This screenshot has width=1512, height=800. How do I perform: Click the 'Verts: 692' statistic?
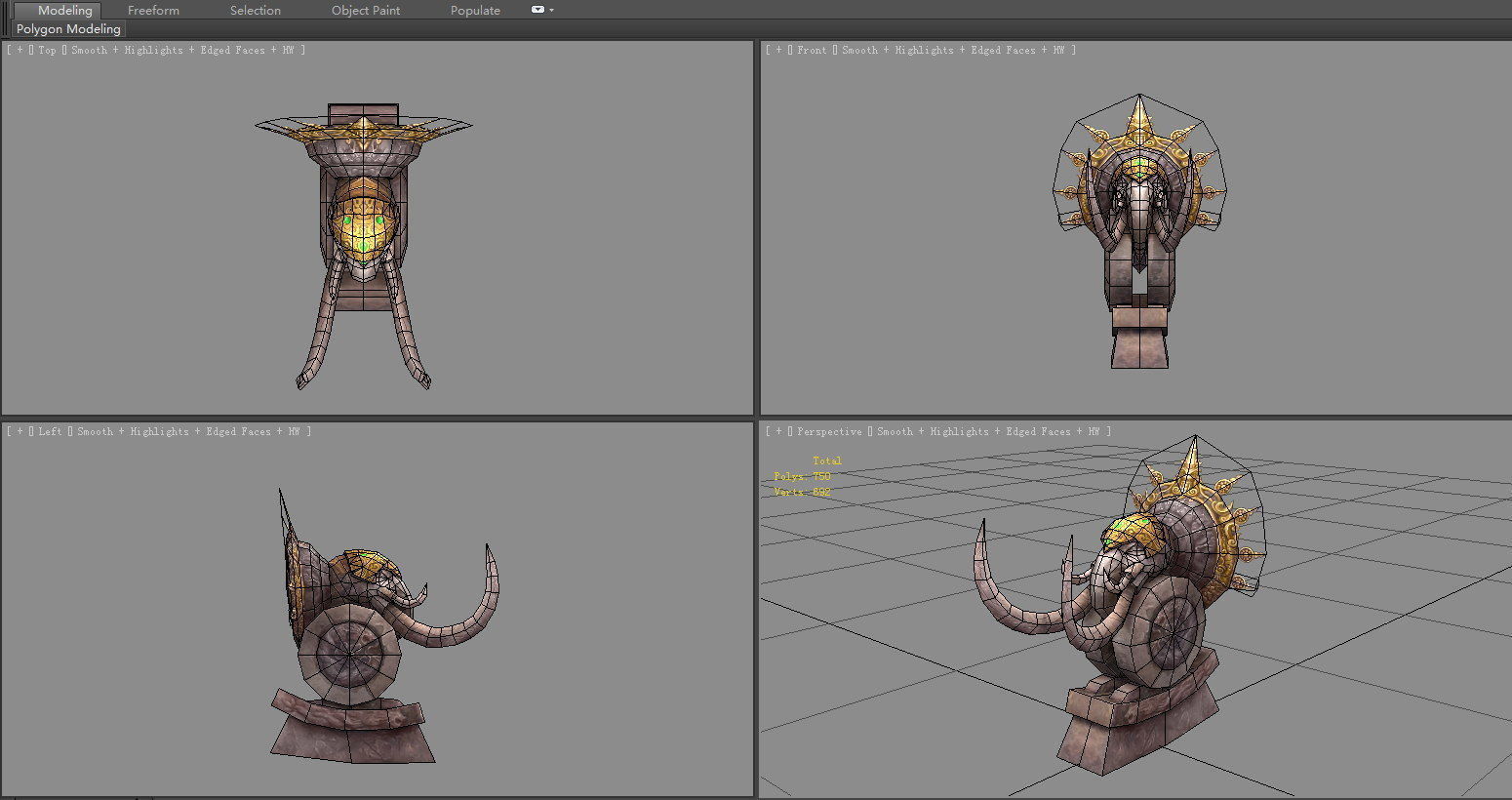pyautogui.click(x=802, y=492)
